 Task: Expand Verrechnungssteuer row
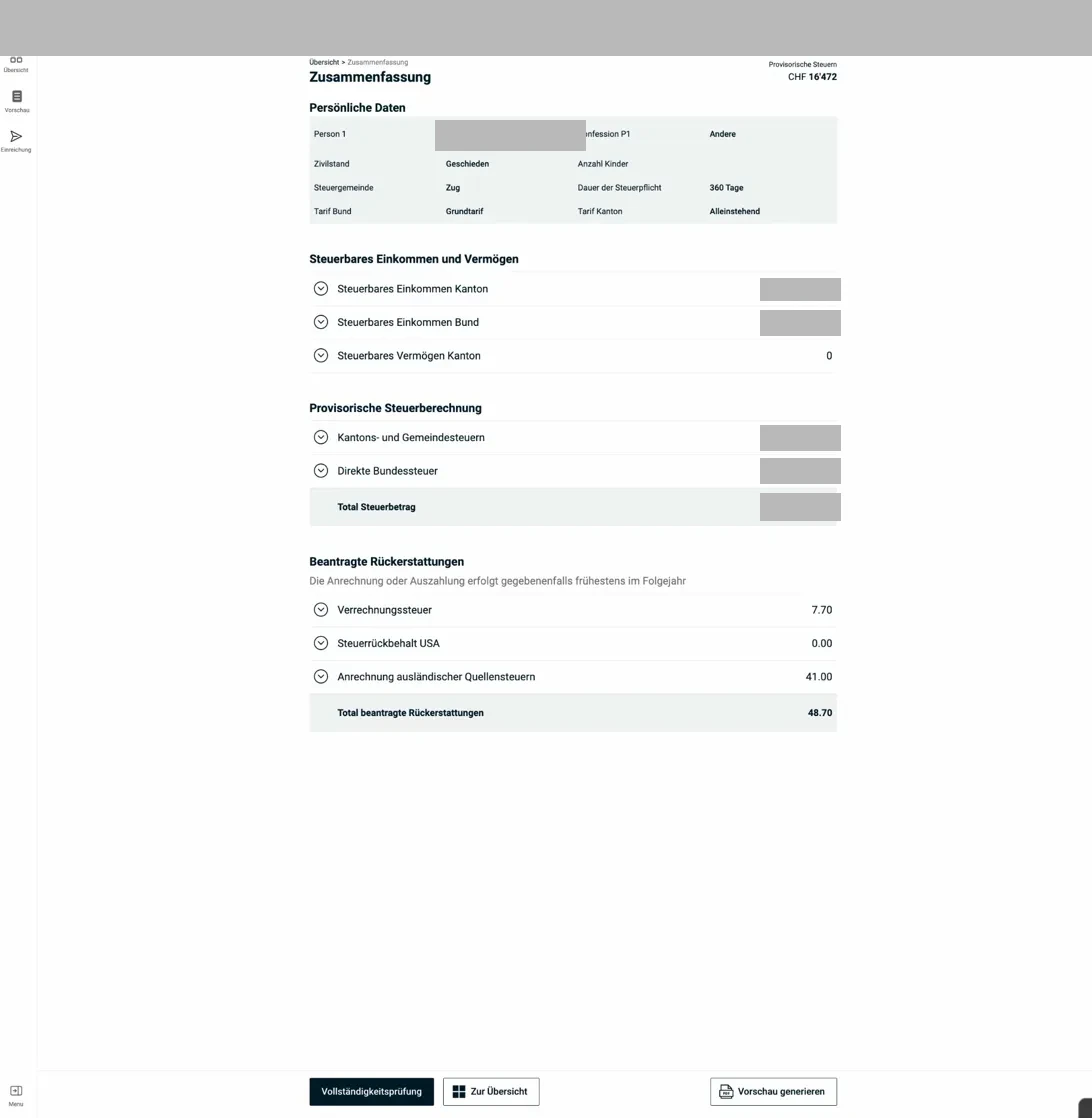321,609
